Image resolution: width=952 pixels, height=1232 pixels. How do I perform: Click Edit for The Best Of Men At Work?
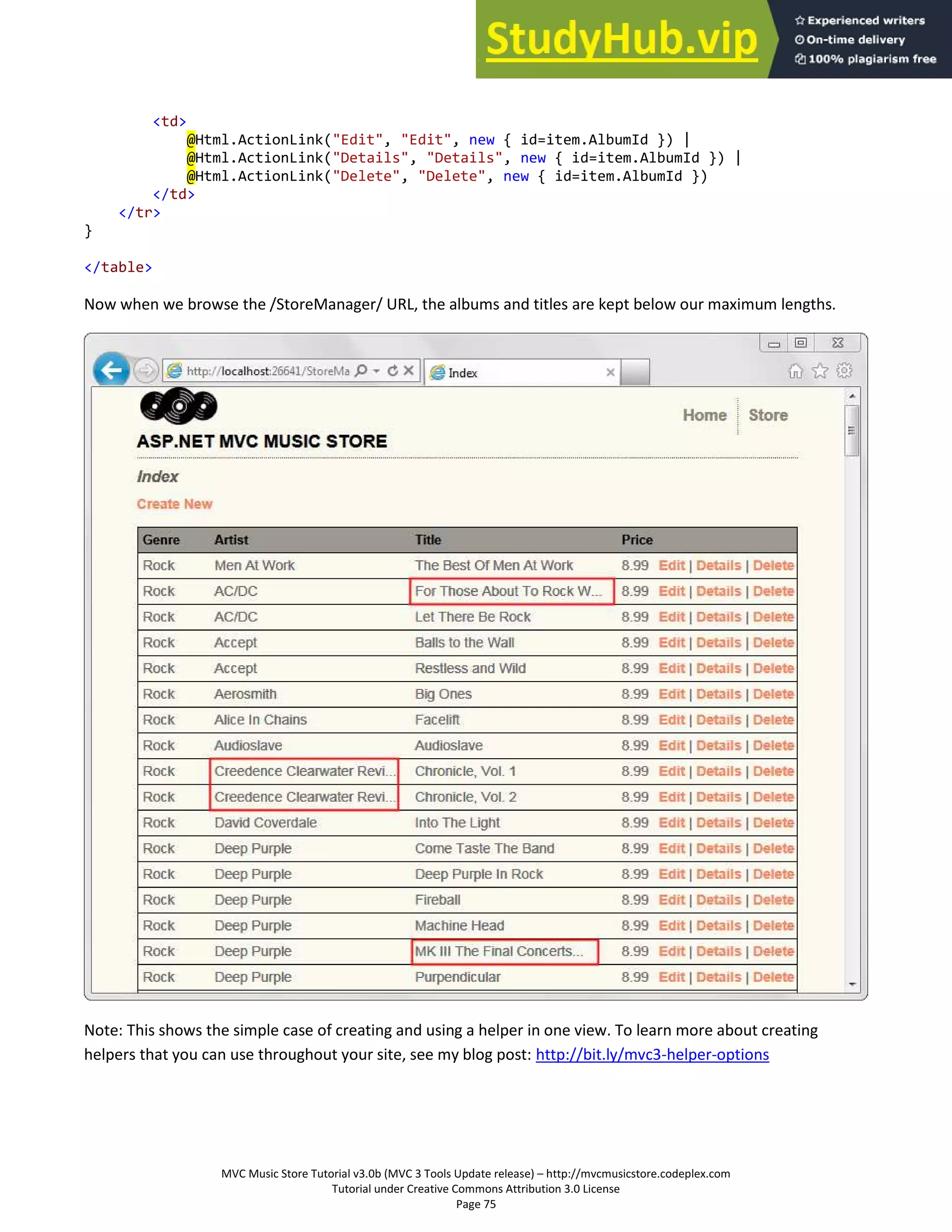point(672,565)
